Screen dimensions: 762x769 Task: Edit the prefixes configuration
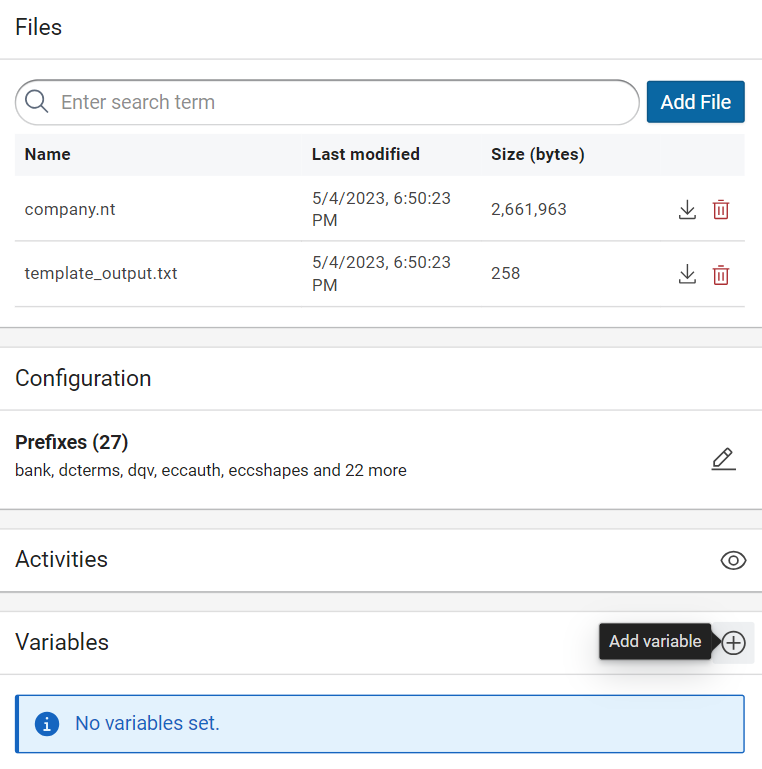(x=723, y=459)
